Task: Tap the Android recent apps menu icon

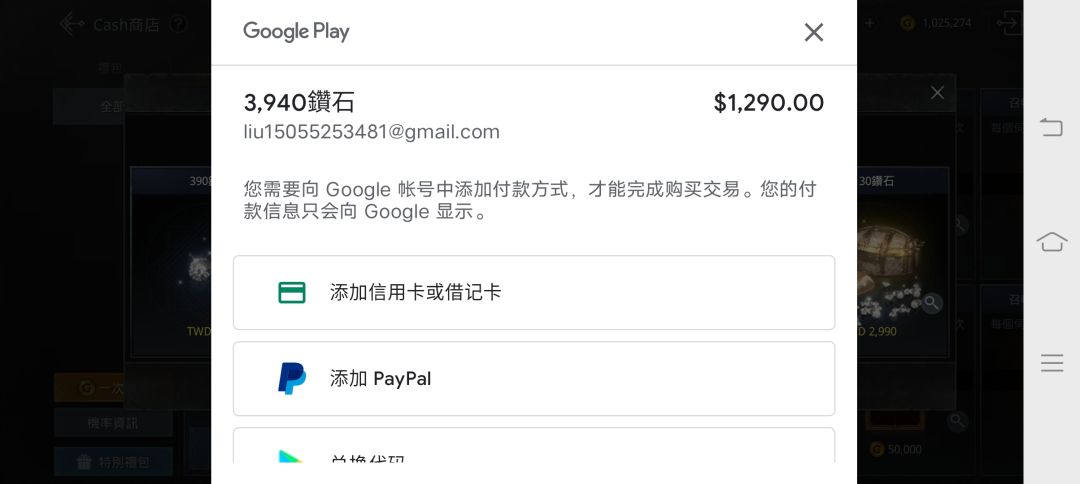Action: [x=1052, y=363]
